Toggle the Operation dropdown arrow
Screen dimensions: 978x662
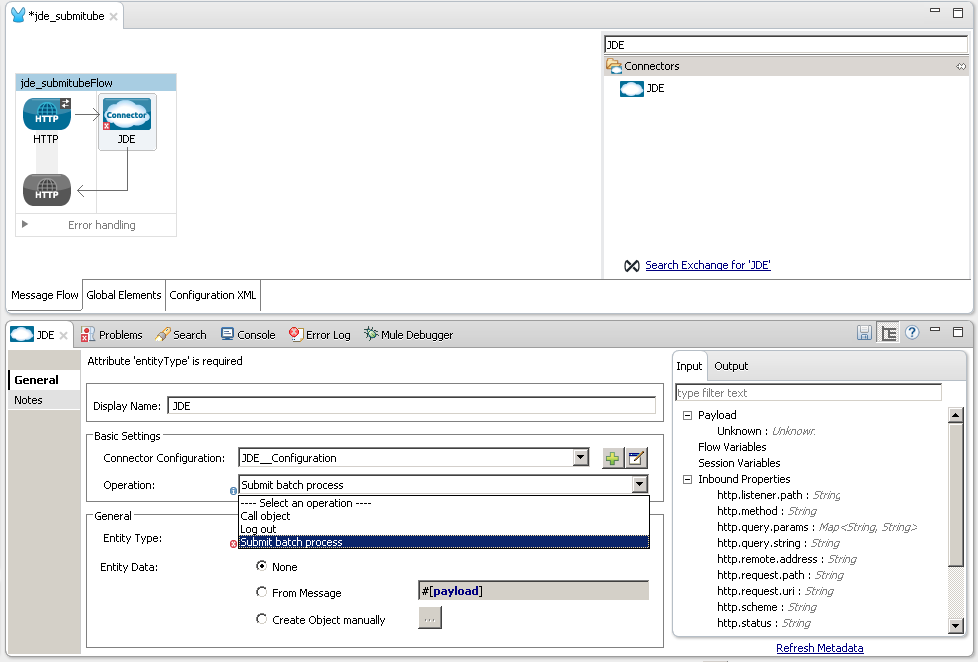[x=639, y=484]
